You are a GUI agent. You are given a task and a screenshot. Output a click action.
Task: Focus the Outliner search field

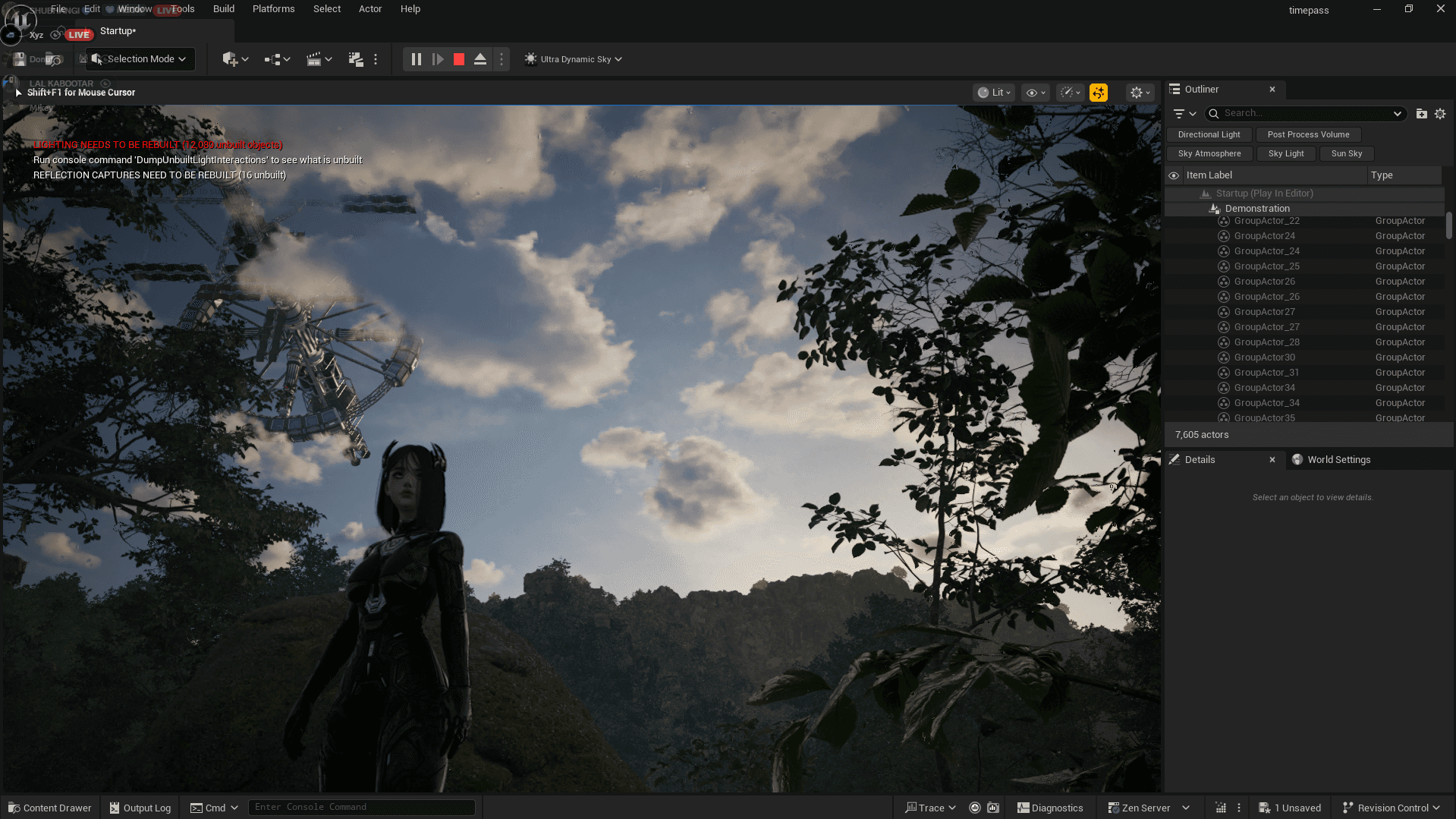click(1305, 114)
